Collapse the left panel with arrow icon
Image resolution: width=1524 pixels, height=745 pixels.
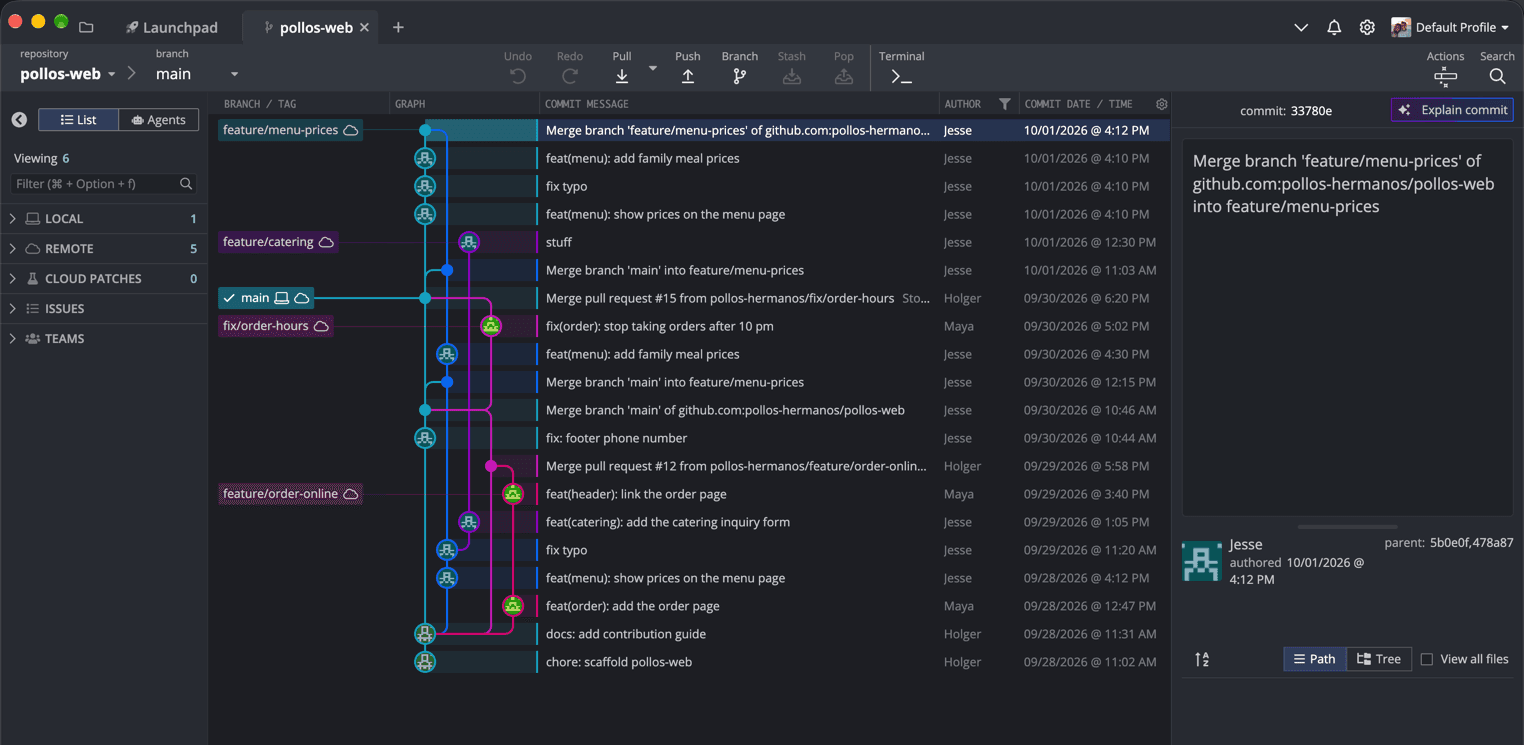(x=19, y=120)
